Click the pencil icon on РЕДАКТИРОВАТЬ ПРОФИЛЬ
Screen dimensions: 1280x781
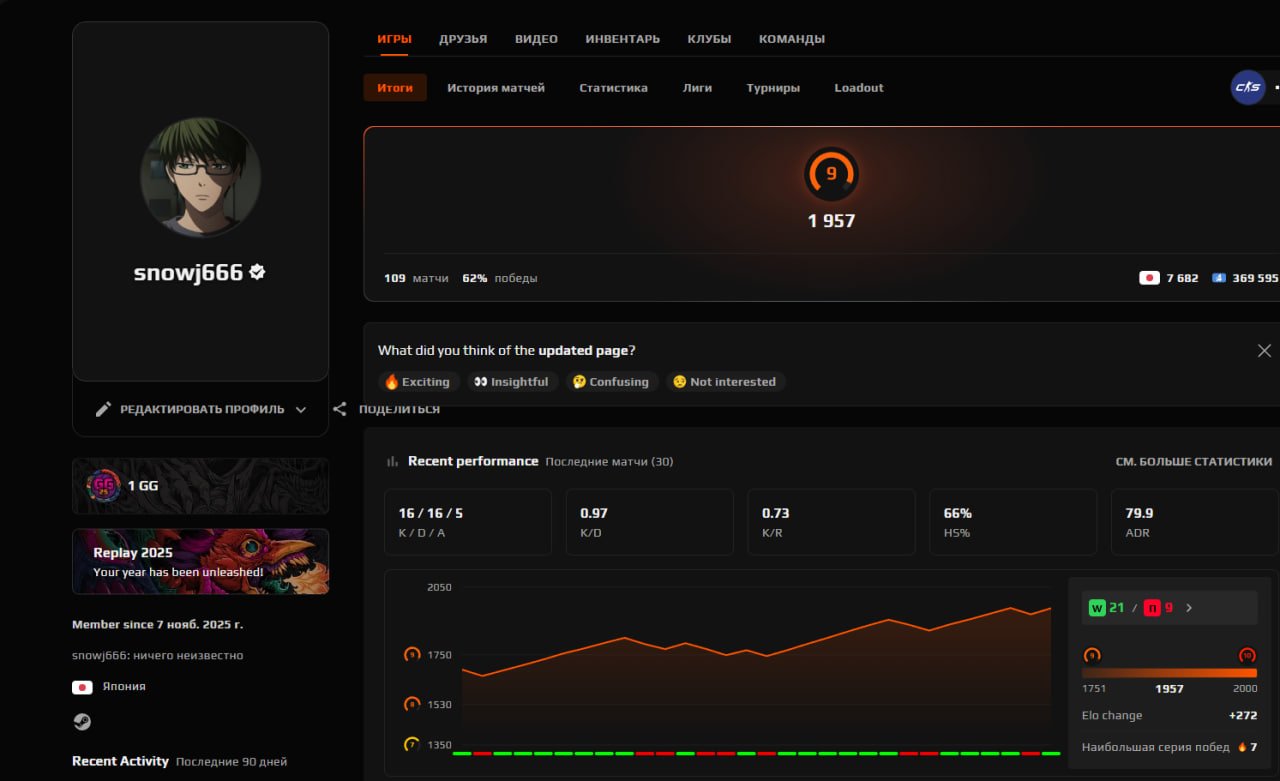[x=105, y=408]
